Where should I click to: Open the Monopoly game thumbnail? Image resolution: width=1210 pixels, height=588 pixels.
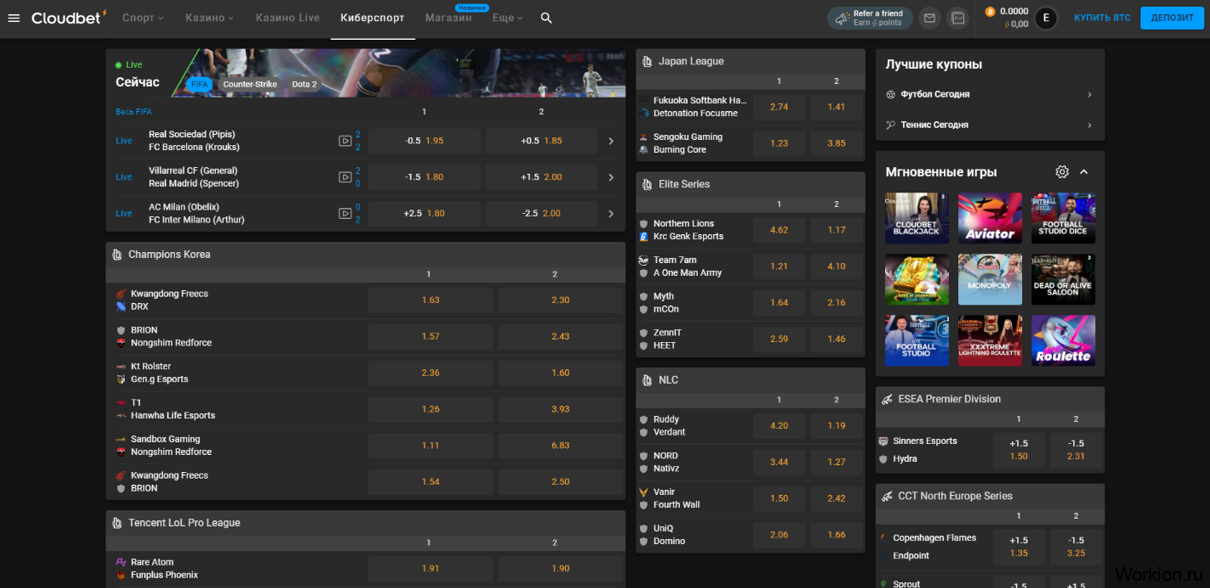coord(990,279)
